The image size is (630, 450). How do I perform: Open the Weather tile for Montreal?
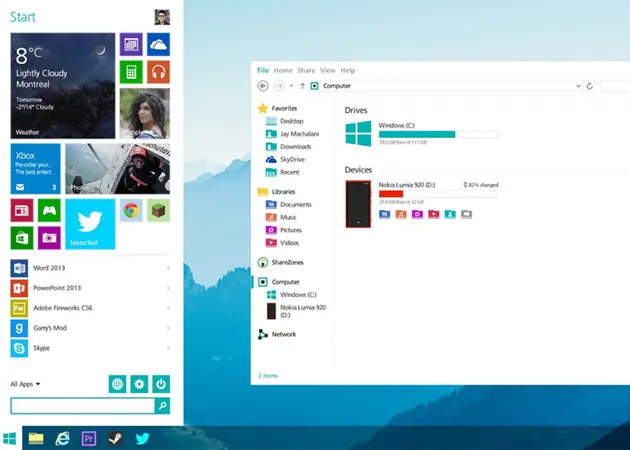(x=63, y=86)
